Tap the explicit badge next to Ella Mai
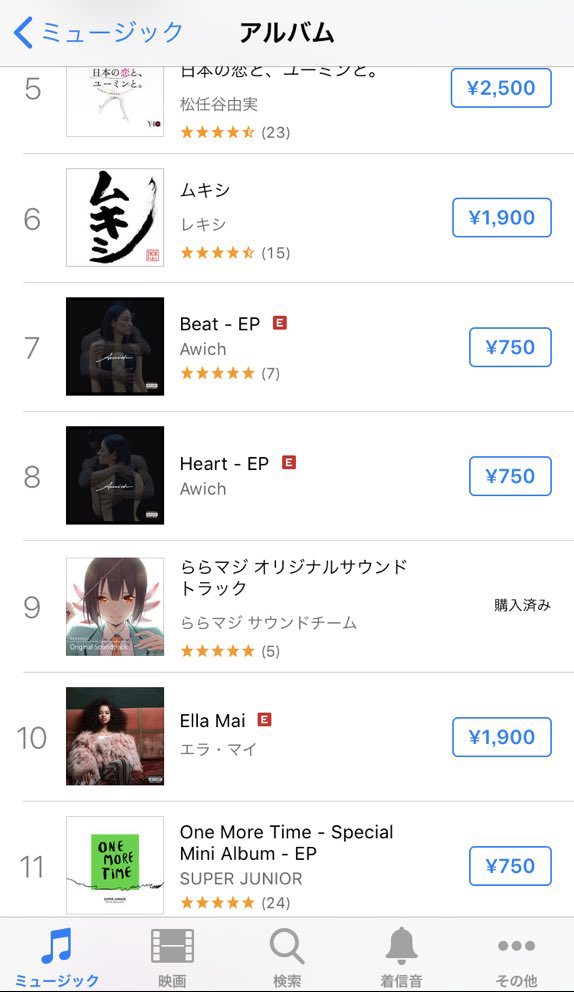 (x=265, y=719)
